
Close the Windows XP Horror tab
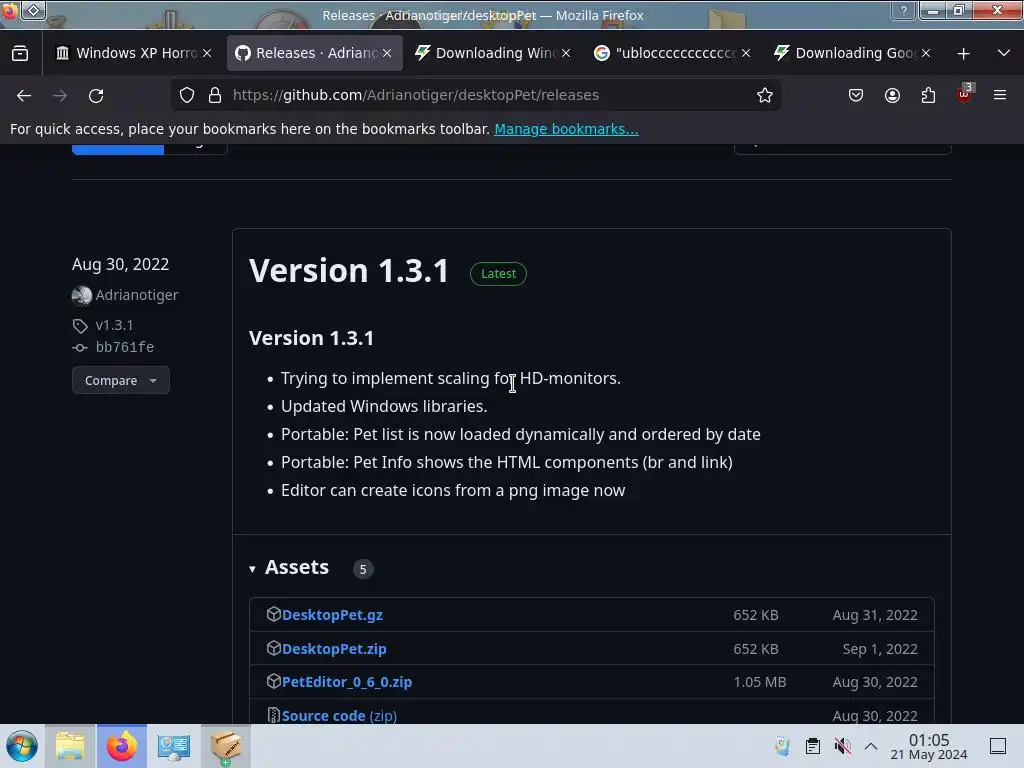[x=207, y=54]
